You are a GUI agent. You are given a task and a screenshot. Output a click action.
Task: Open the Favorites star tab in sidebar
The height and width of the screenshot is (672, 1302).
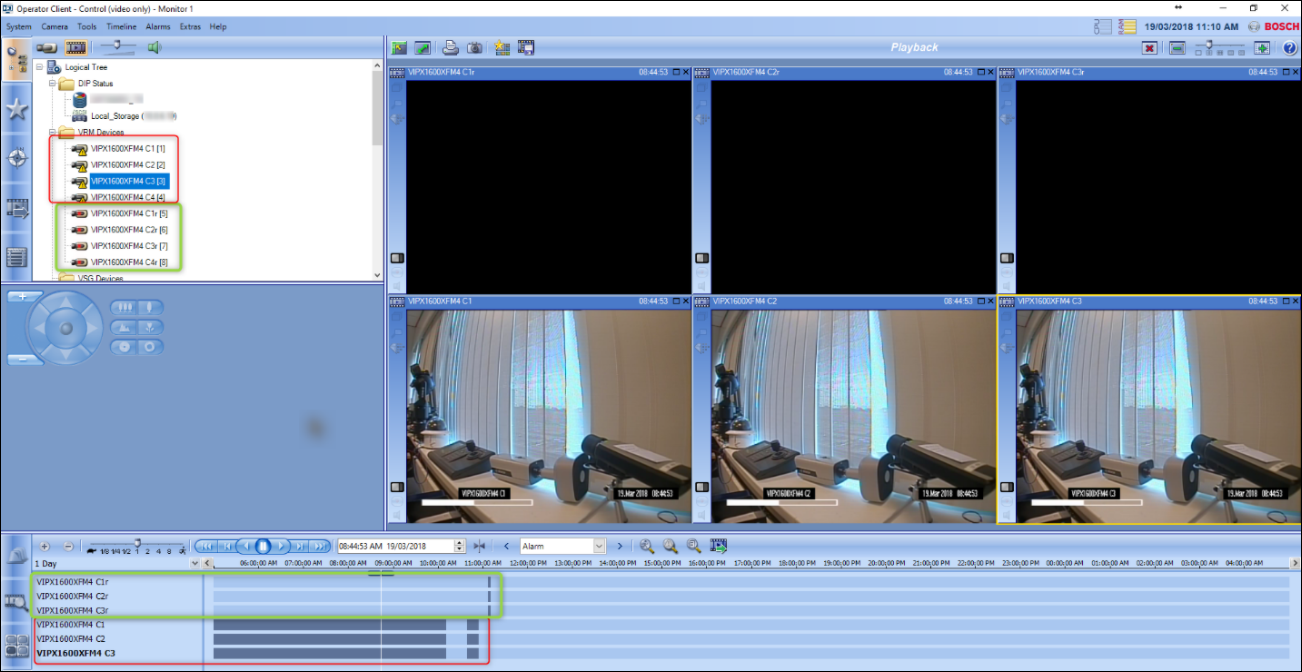tap(16, 109)
